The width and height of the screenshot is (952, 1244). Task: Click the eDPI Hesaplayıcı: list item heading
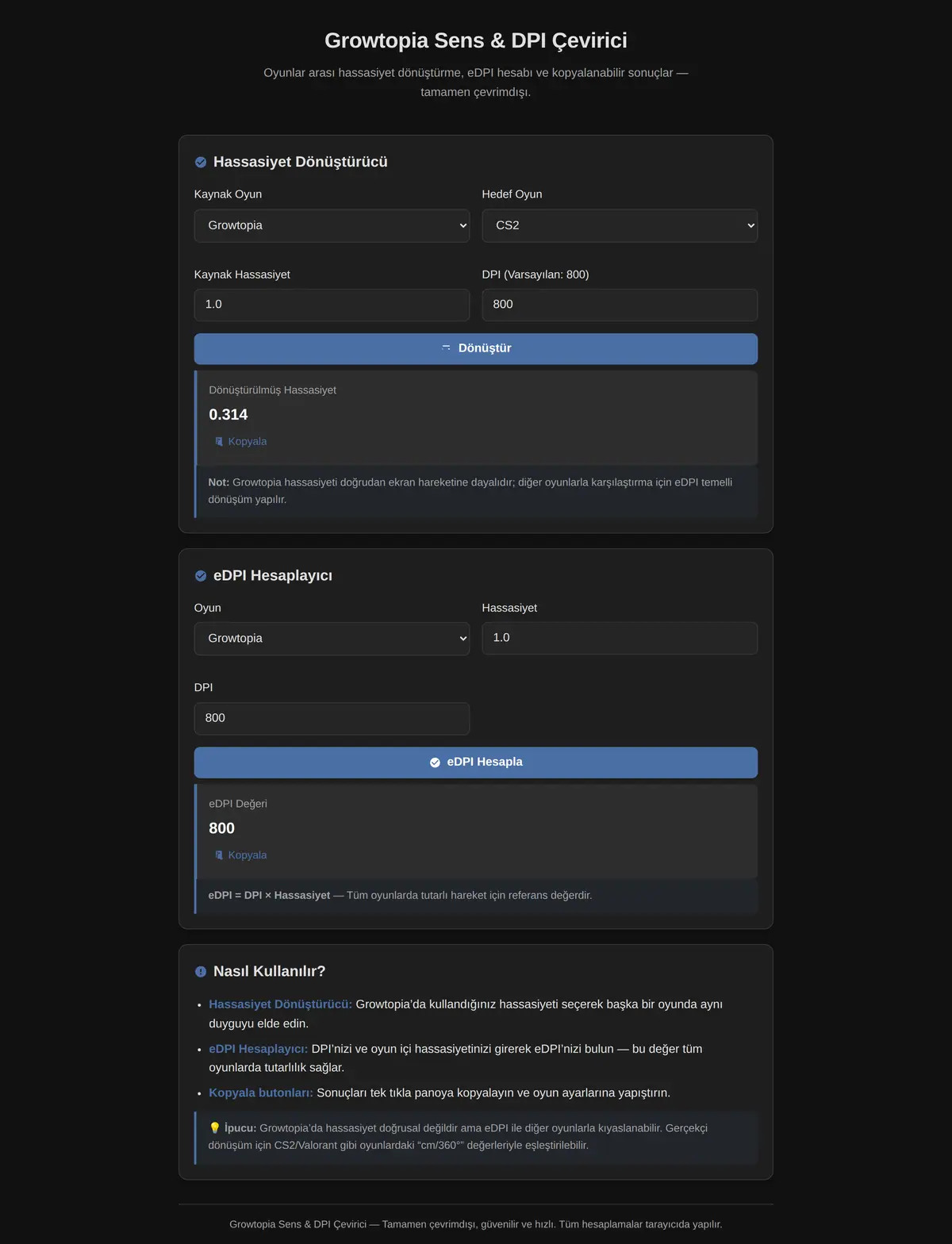pos(259,1049)
